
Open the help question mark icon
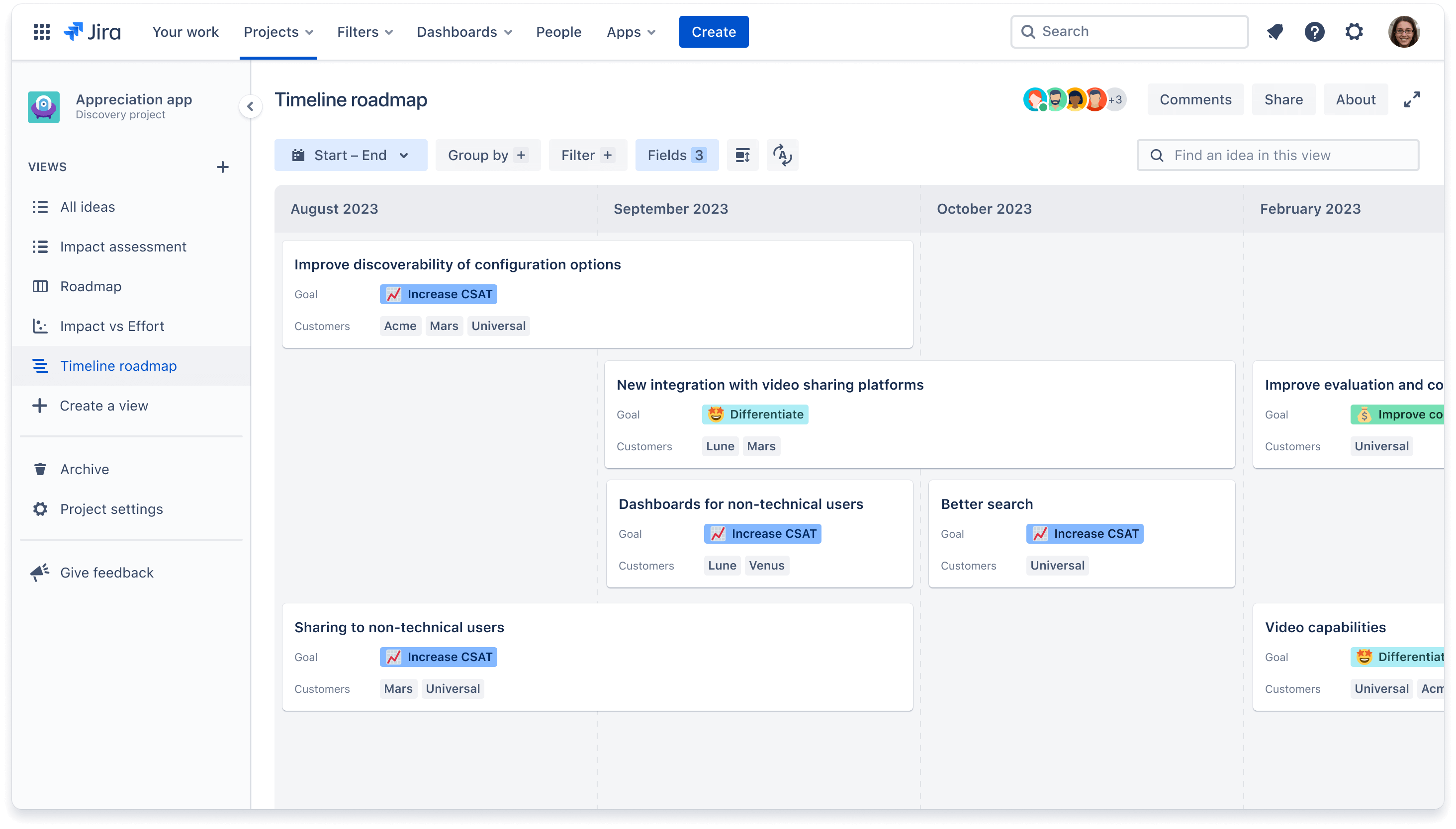coord(1314,31)
